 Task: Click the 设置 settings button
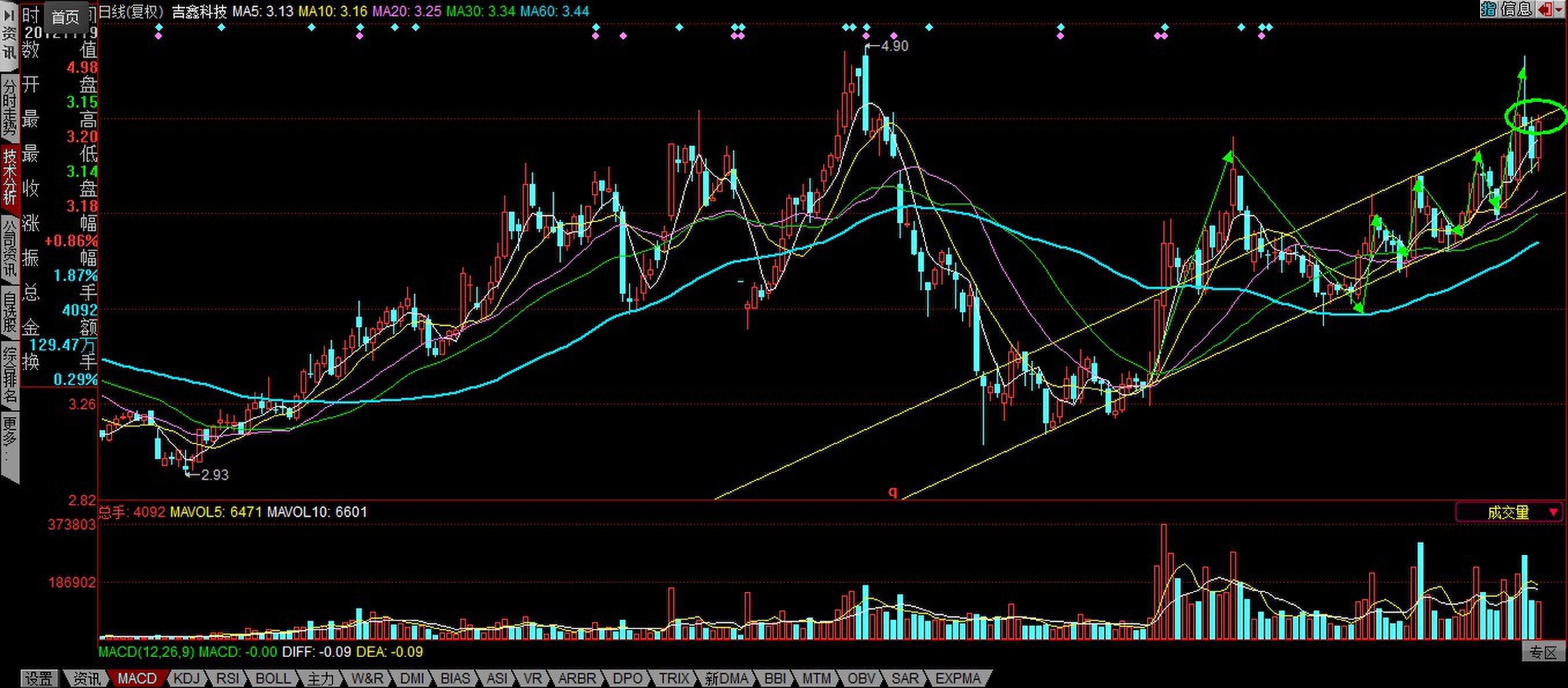(x=39, y=678)
